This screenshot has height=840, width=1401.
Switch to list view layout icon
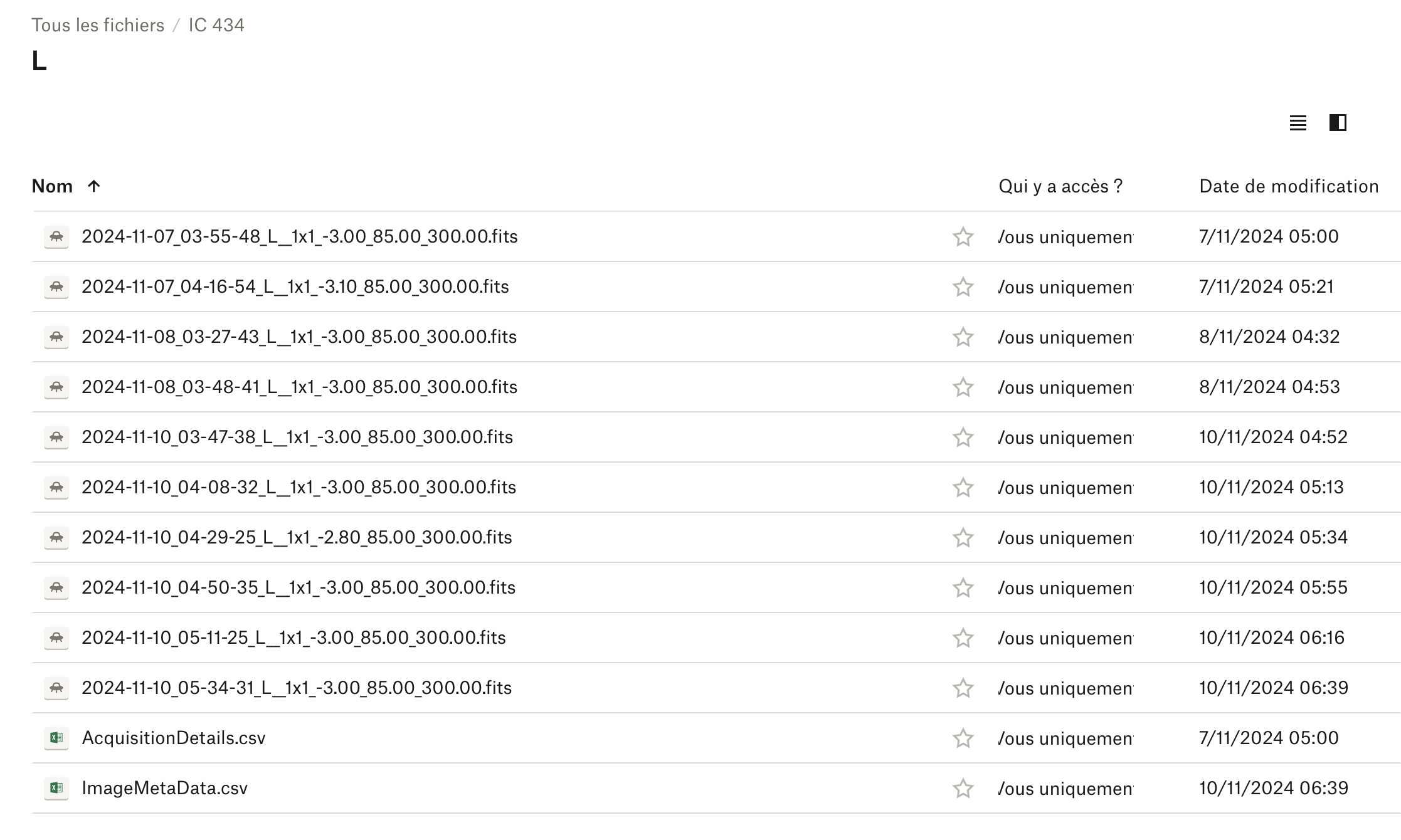(x=1298, y=123)
